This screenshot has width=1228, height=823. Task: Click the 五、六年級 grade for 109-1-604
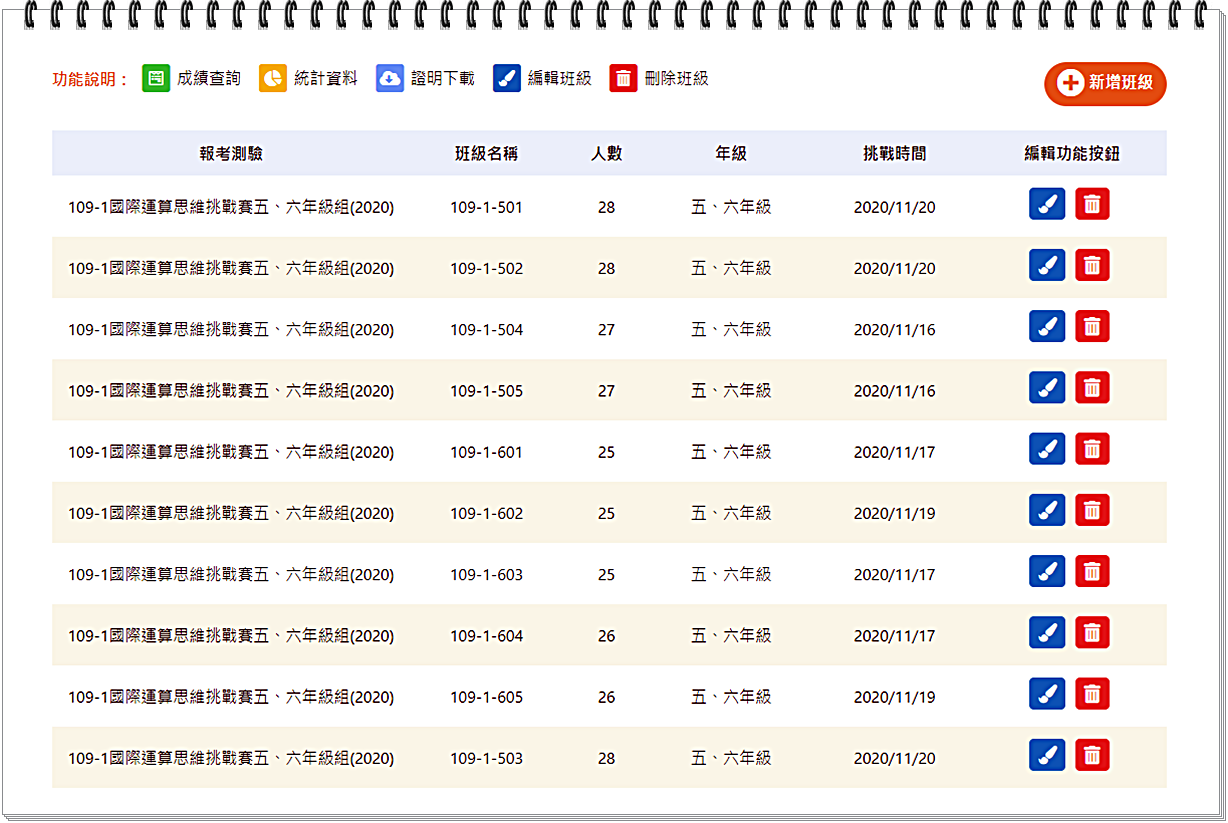tap(731, 636)
